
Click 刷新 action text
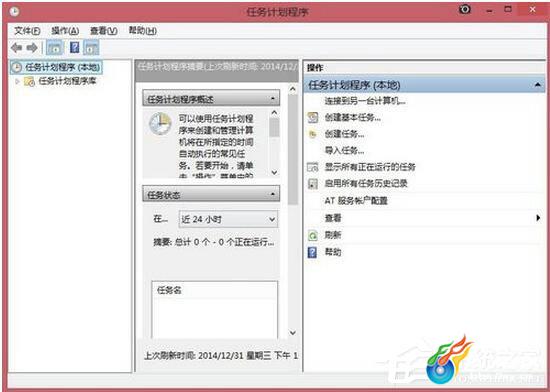(333, 235)
